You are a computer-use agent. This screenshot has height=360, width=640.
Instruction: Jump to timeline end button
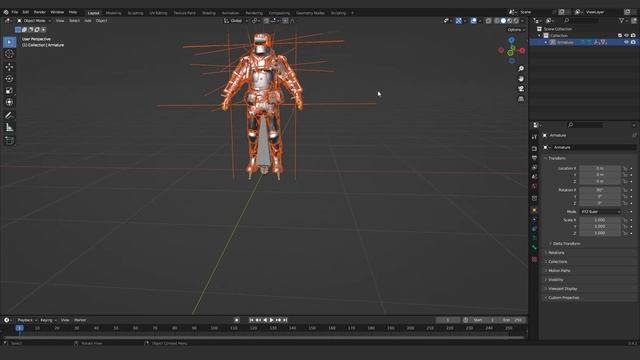click(285, 320)
